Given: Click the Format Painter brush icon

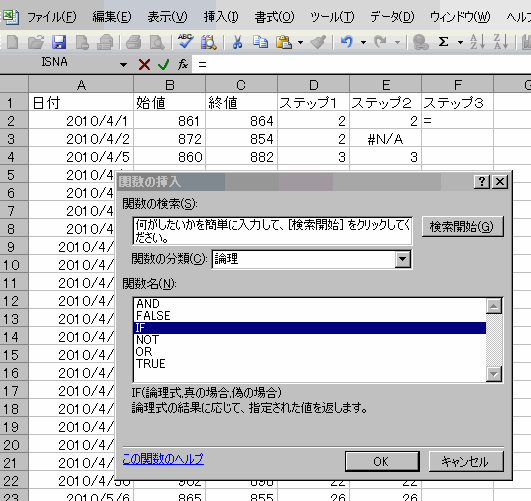Looking at the screenshot, I should [x=318, y=42].
